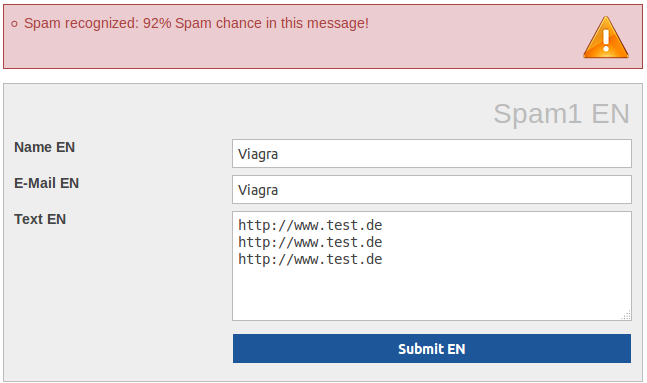Focus the E-Mail EN input field
The image size is (647, 383).
click(432, 189)
